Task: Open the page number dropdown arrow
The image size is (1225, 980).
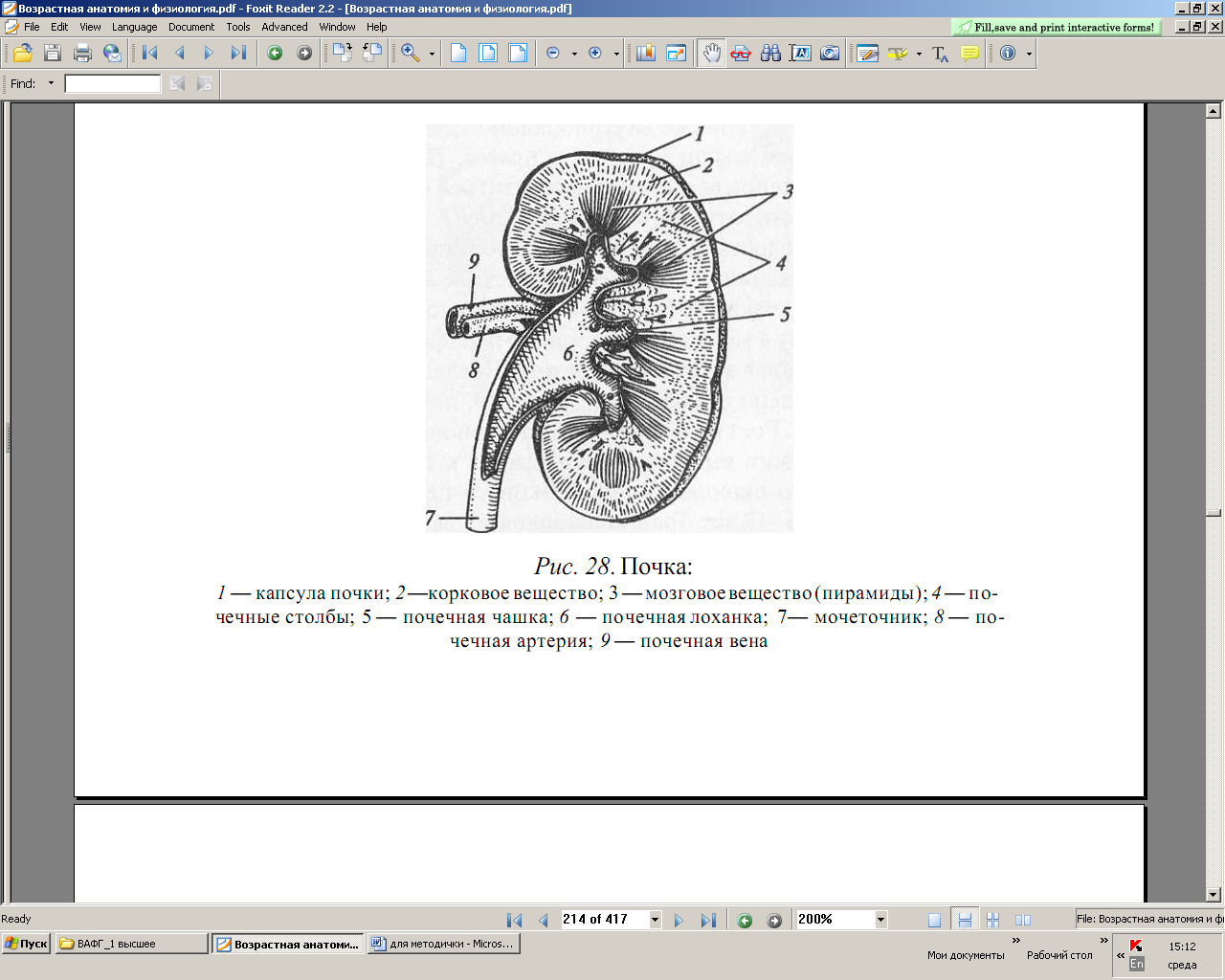Action: coord(655,920)
